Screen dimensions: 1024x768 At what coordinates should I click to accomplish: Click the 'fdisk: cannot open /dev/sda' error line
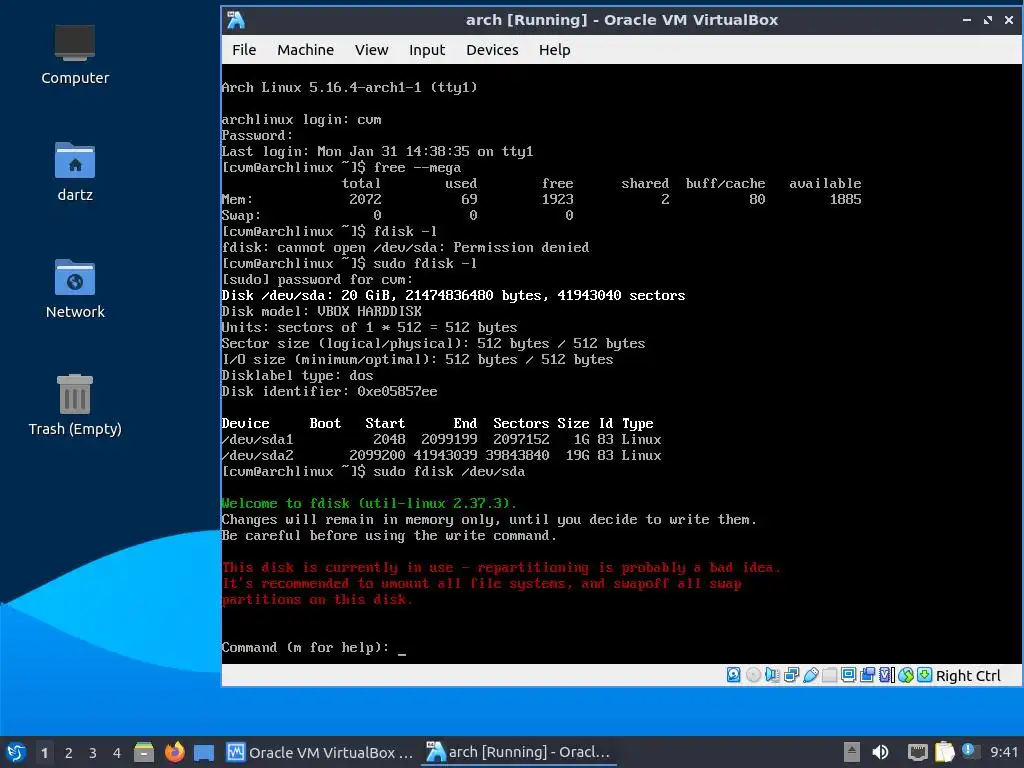point(405,248)
